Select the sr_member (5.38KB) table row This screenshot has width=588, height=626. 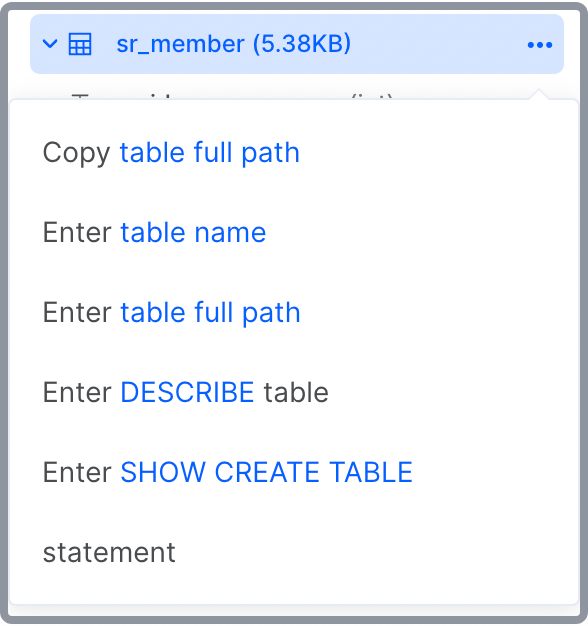click(x=297, y=44)
